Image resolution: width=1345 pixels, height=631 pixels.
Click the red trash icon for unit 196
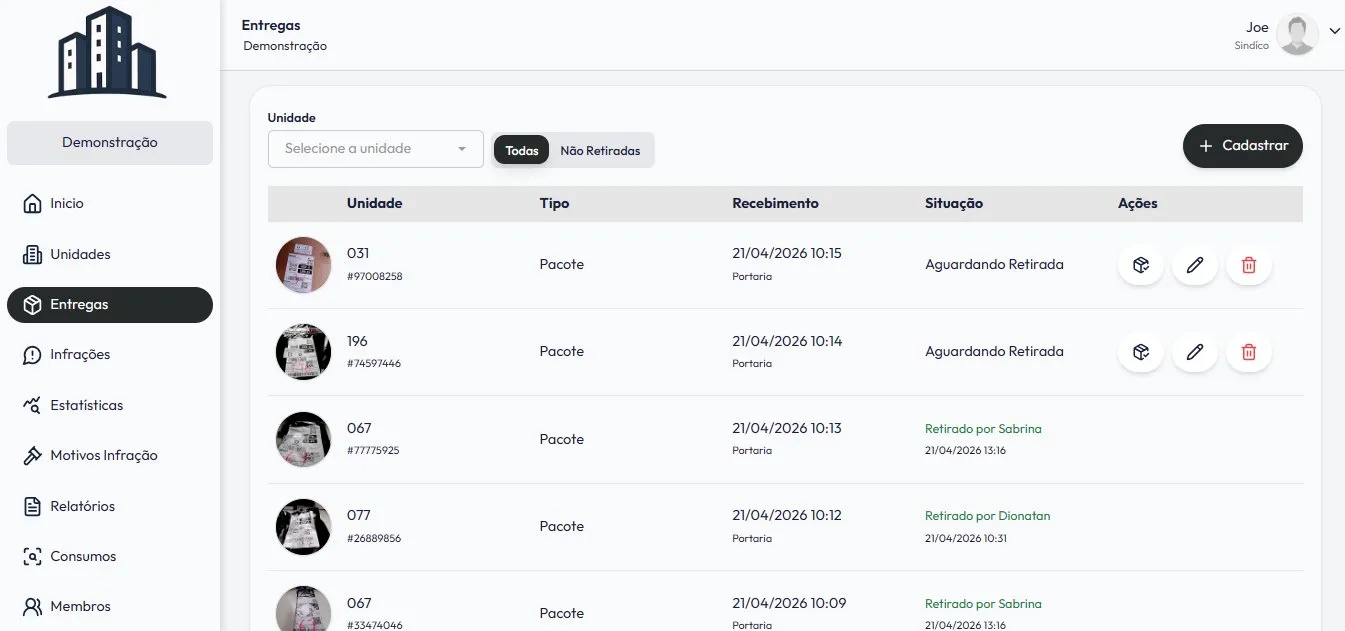[1248, 352]
